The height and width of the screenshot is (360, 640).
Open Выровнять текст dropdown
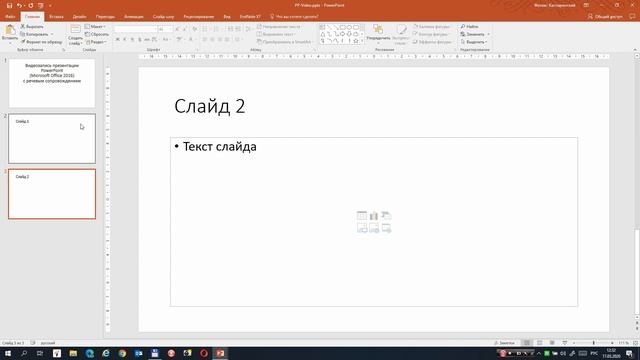[276, 34]
